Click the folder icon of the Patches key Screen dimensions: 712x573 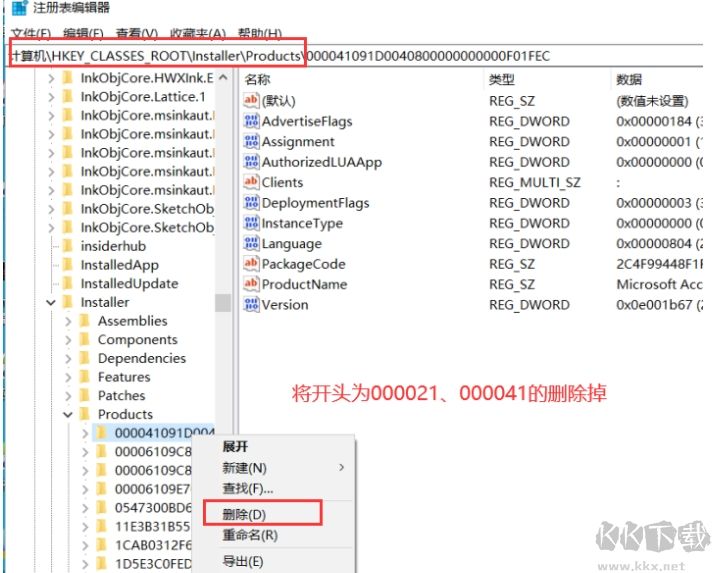pos(84,395)
